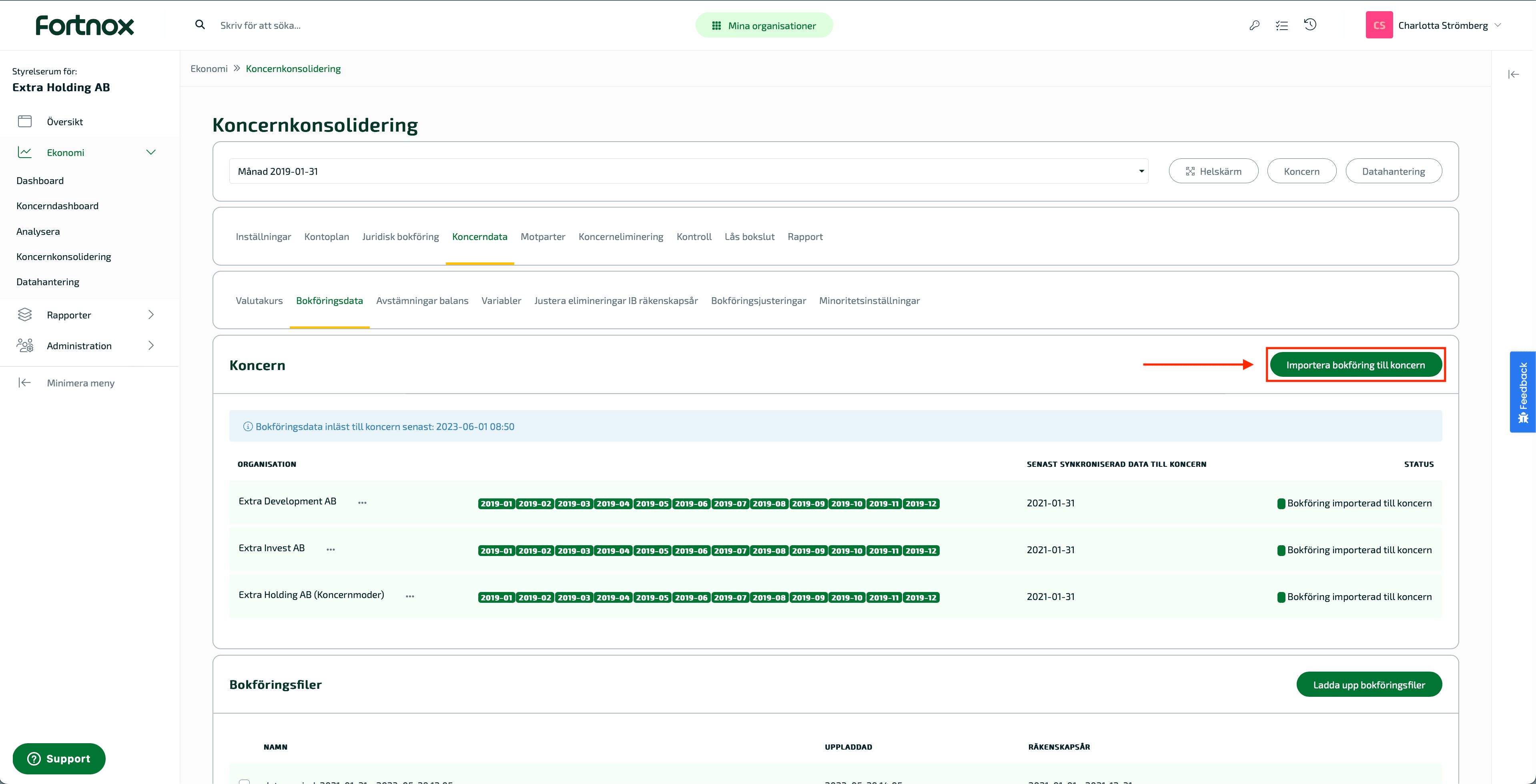This screenshot has width=1536, height=784.
Task: Select the Minoritetsinställningar sub-tab
Action: pos(869,300)
